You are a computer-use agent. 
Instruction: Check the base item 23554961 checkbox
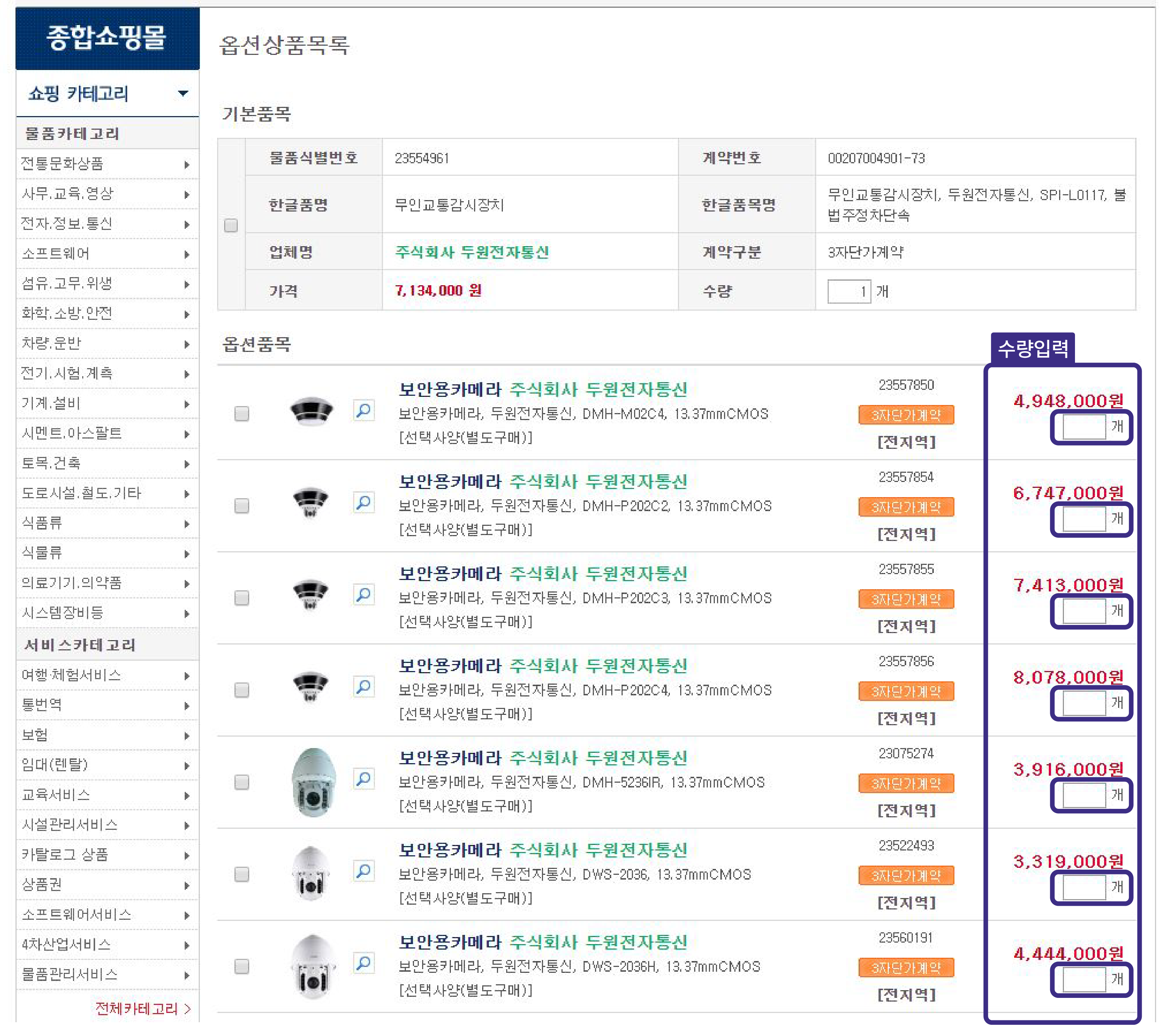pyautogui.click(x=231, y=226)
